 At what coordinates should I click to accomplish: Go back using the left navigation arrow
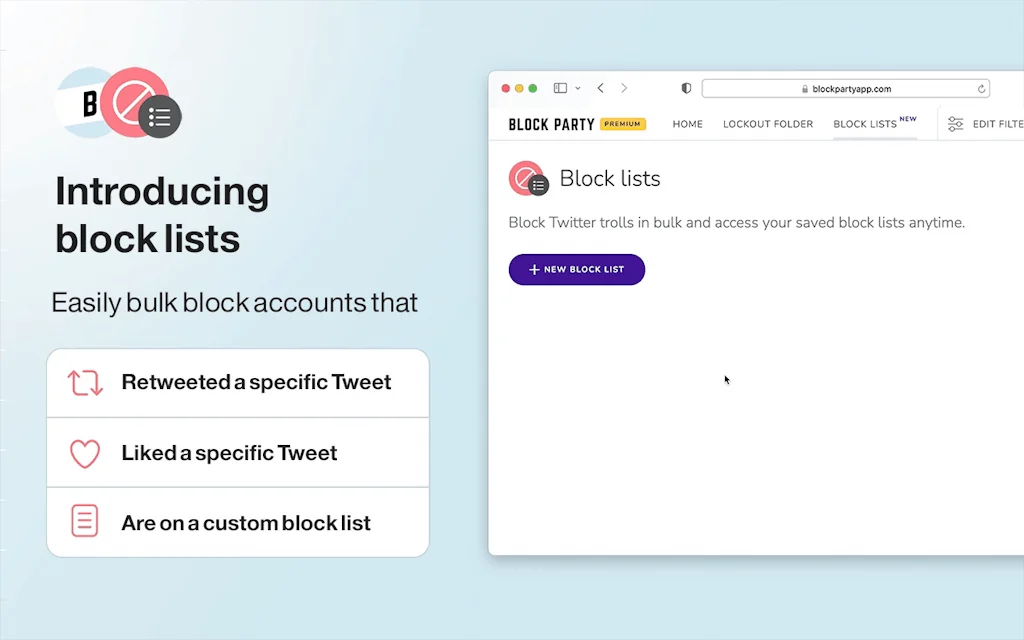coord(600,88)
